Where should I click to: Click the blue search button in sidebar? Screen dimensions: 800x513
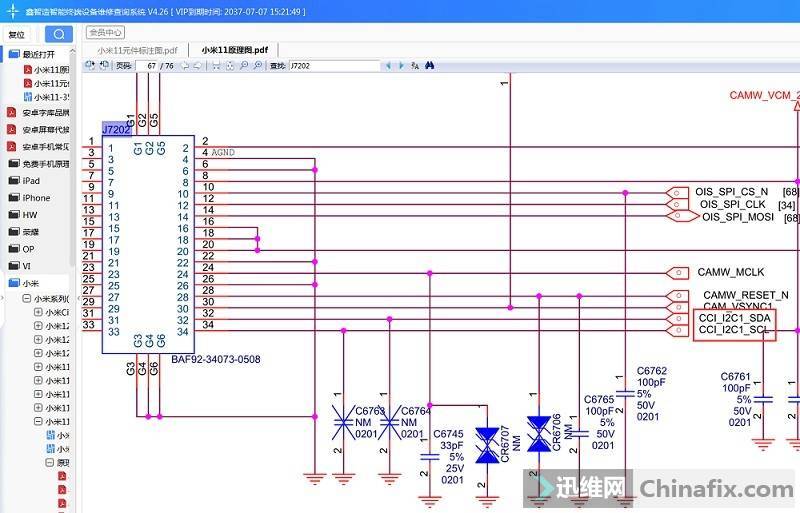pos(59,34)
